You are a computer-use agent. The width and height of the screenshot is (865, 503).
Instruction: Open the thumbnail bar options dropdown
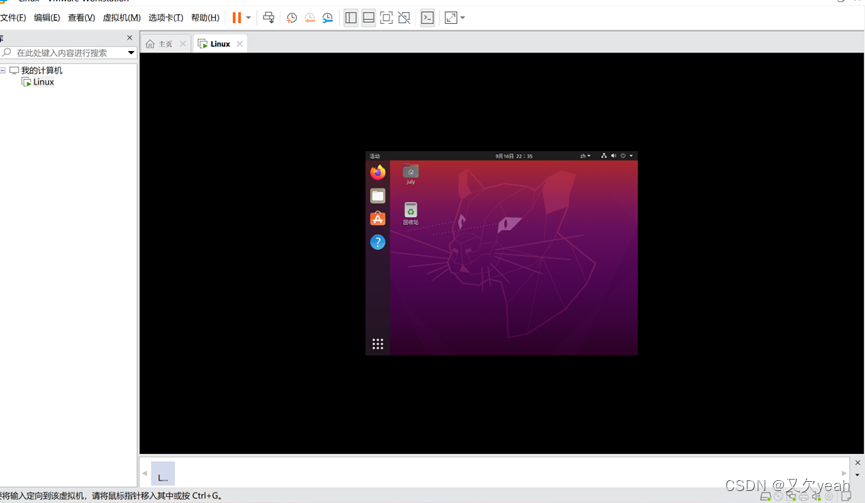pyautogui.click(x=857, y=475)
